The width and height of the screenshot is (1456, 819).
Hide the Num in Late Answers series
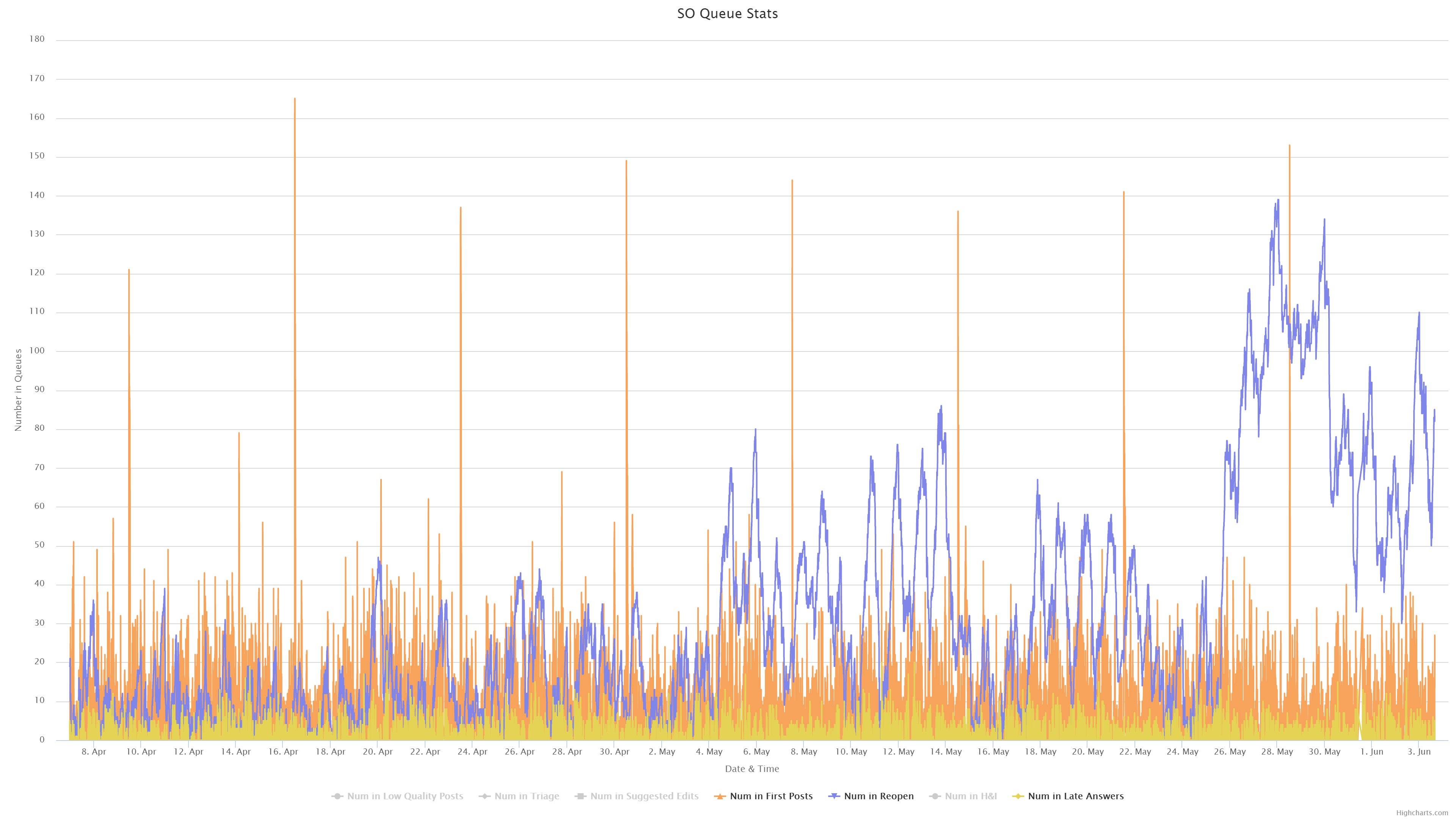point(1068,796)
